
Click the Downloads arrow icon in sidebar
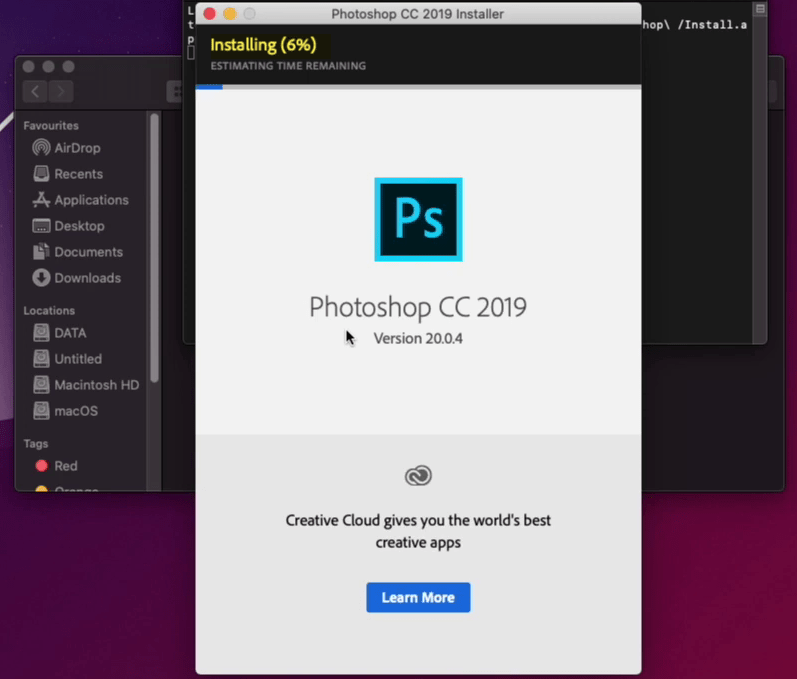pos(41,278)
